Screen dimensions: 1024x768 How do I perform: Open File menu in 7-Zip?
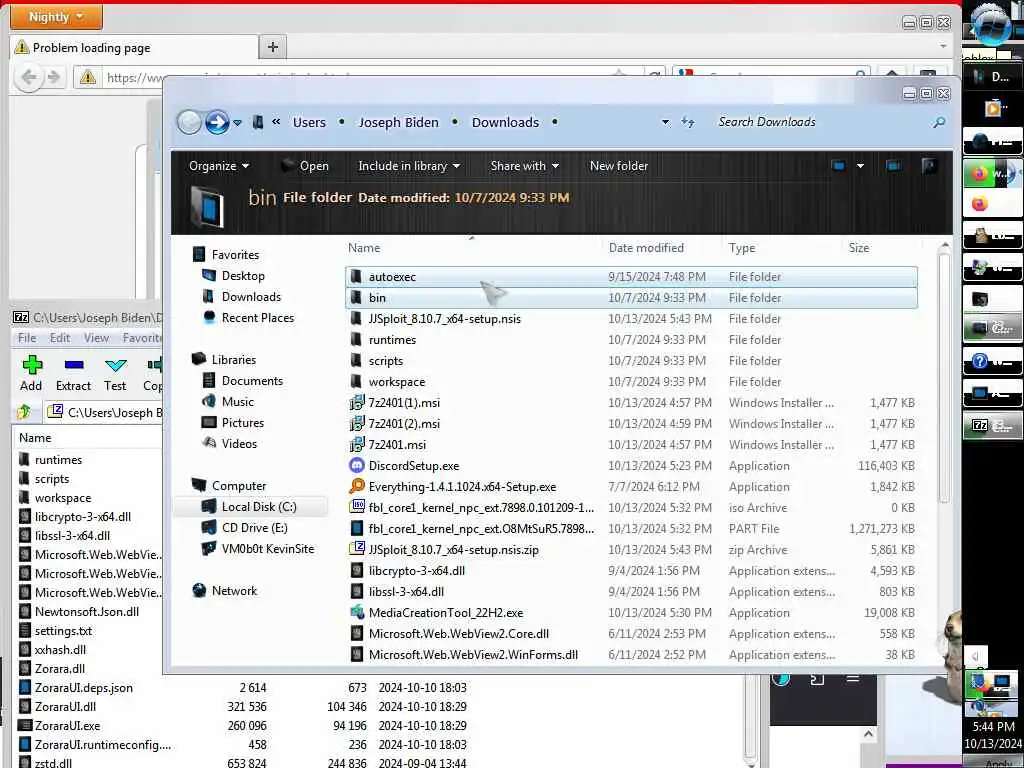click(27, 338)
